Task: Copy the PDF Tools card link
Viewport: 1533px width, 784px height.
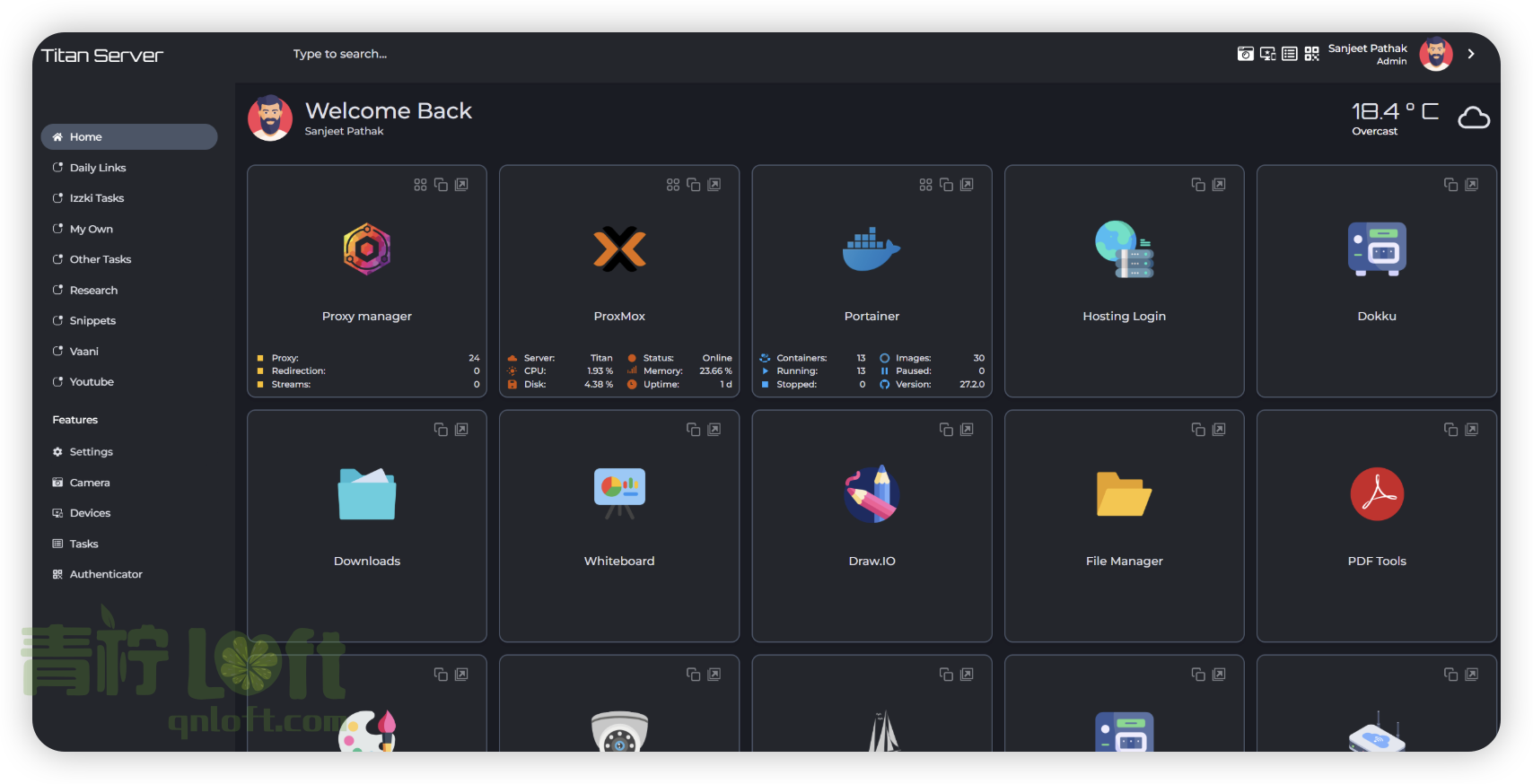Action: pyautogui.click(x=1451, y=430)
